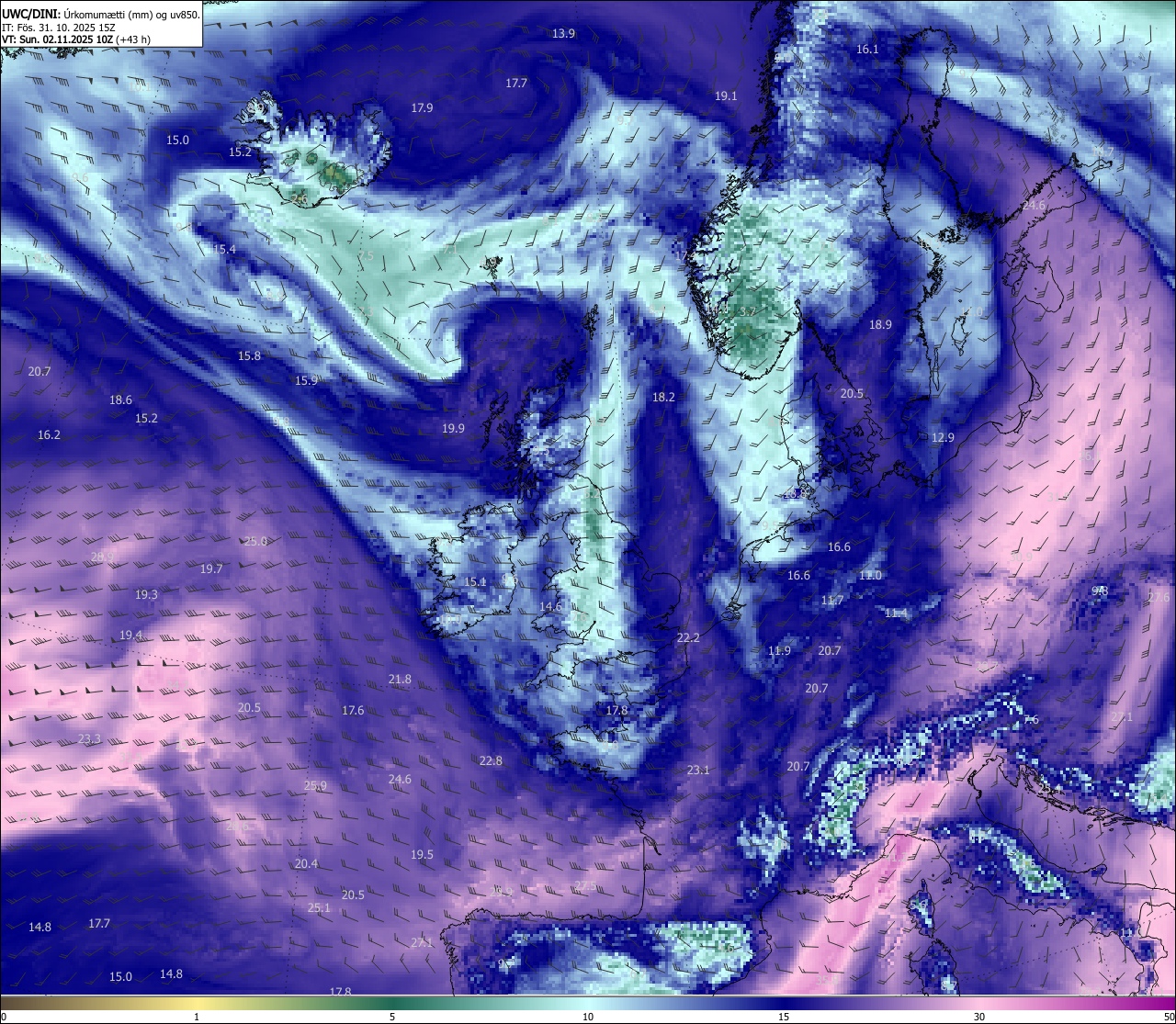Click the 14.6 value over the Irish Sea
The width and height of the screenshot is (1176, 1024).
(x=550, y=606)
